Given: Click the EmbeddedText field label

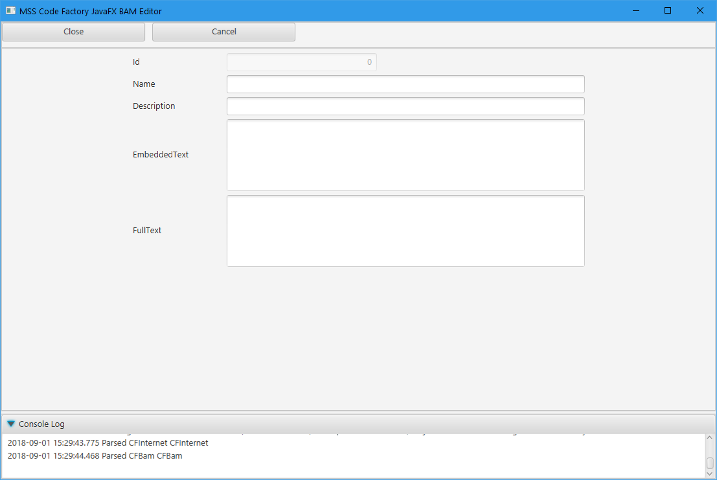Looking at the screenshot, I should pyautogui.click(x=160, y=155).
